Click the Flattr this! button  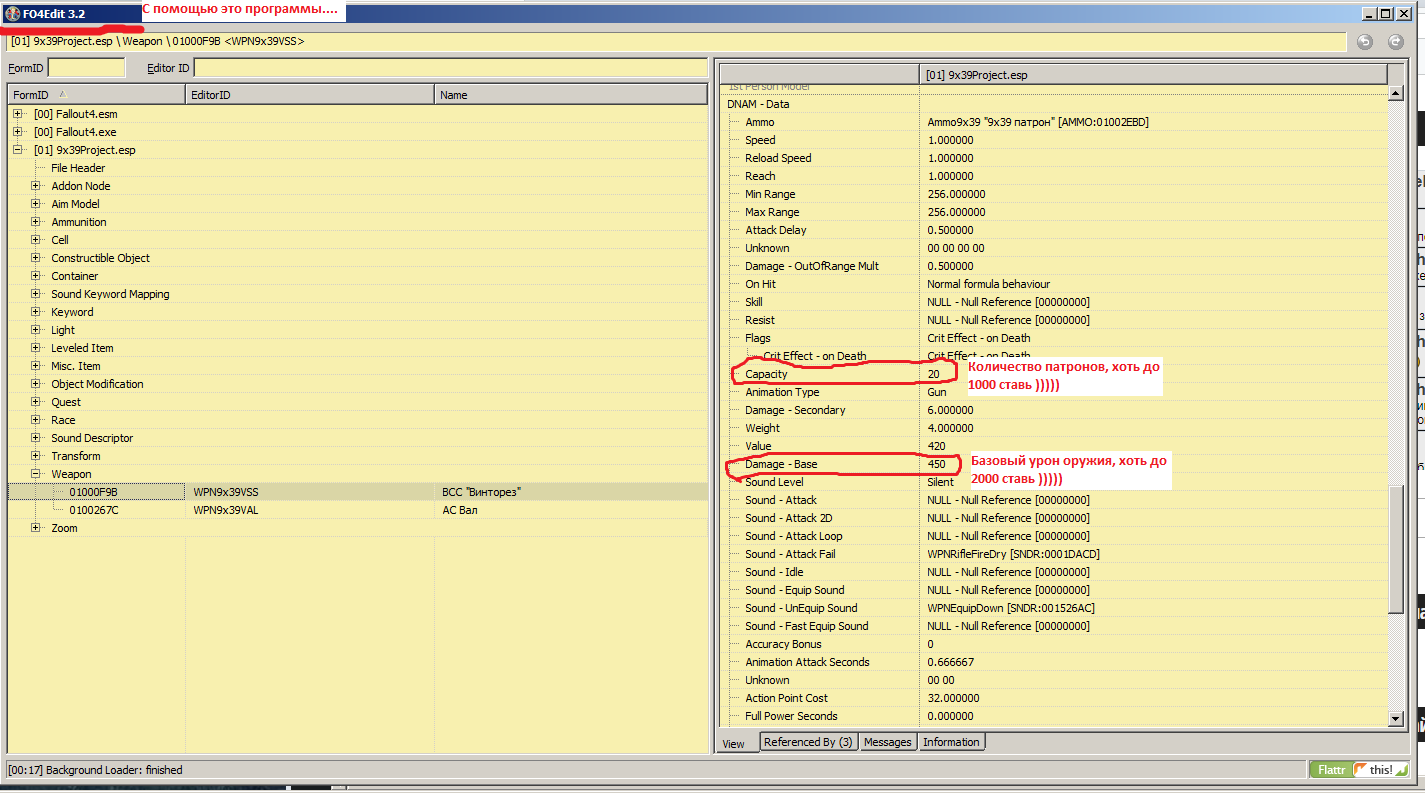click(1362, 770)
